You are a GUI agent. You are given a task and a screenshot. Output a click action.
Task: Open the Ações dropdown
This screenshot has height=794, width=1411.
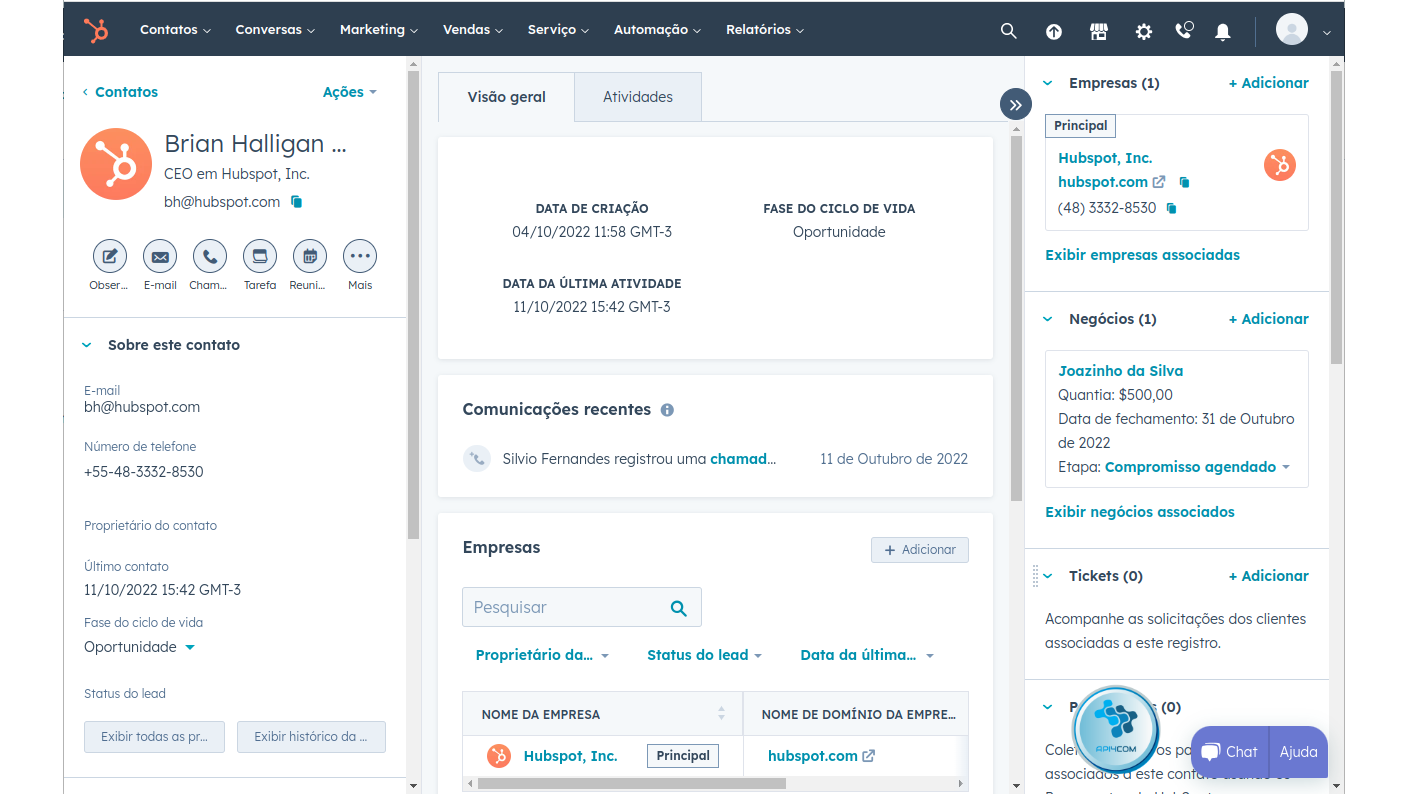point(349,92)
